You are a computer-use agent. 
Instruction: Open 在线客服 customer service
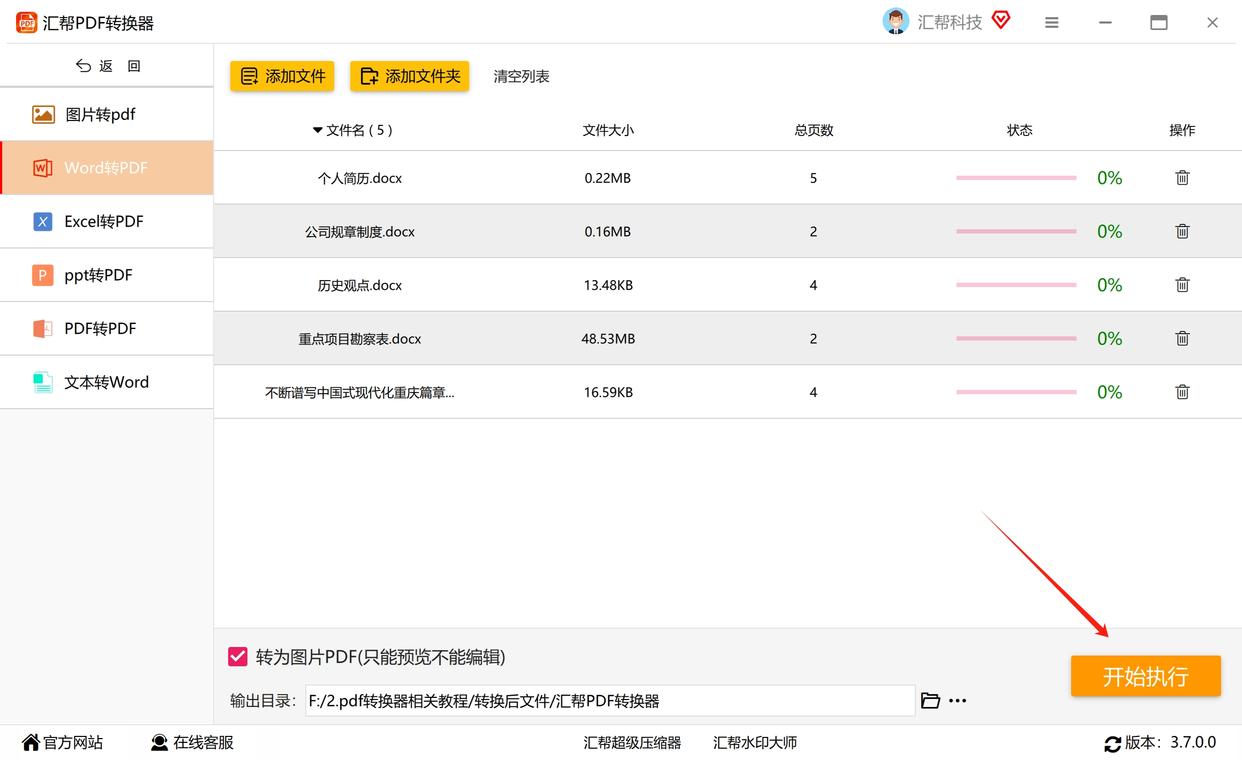(x=190, y=742)
